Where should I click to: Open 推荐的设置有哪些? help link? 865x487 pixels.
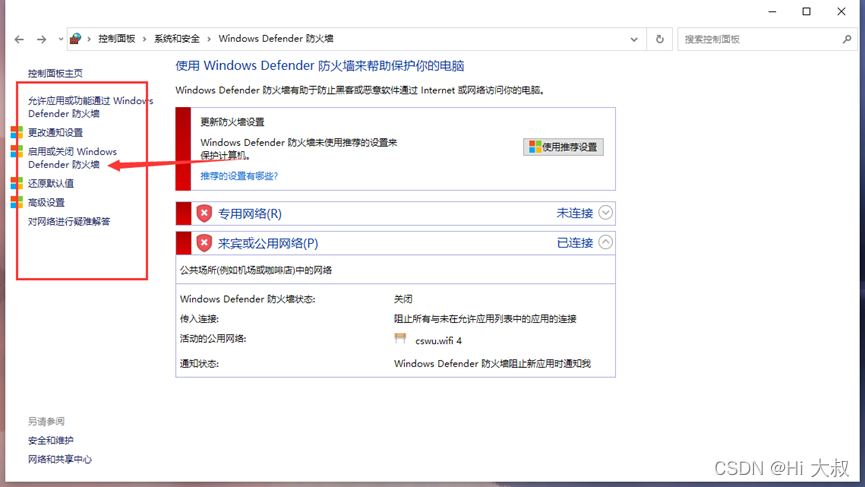(x=239, y=176)
